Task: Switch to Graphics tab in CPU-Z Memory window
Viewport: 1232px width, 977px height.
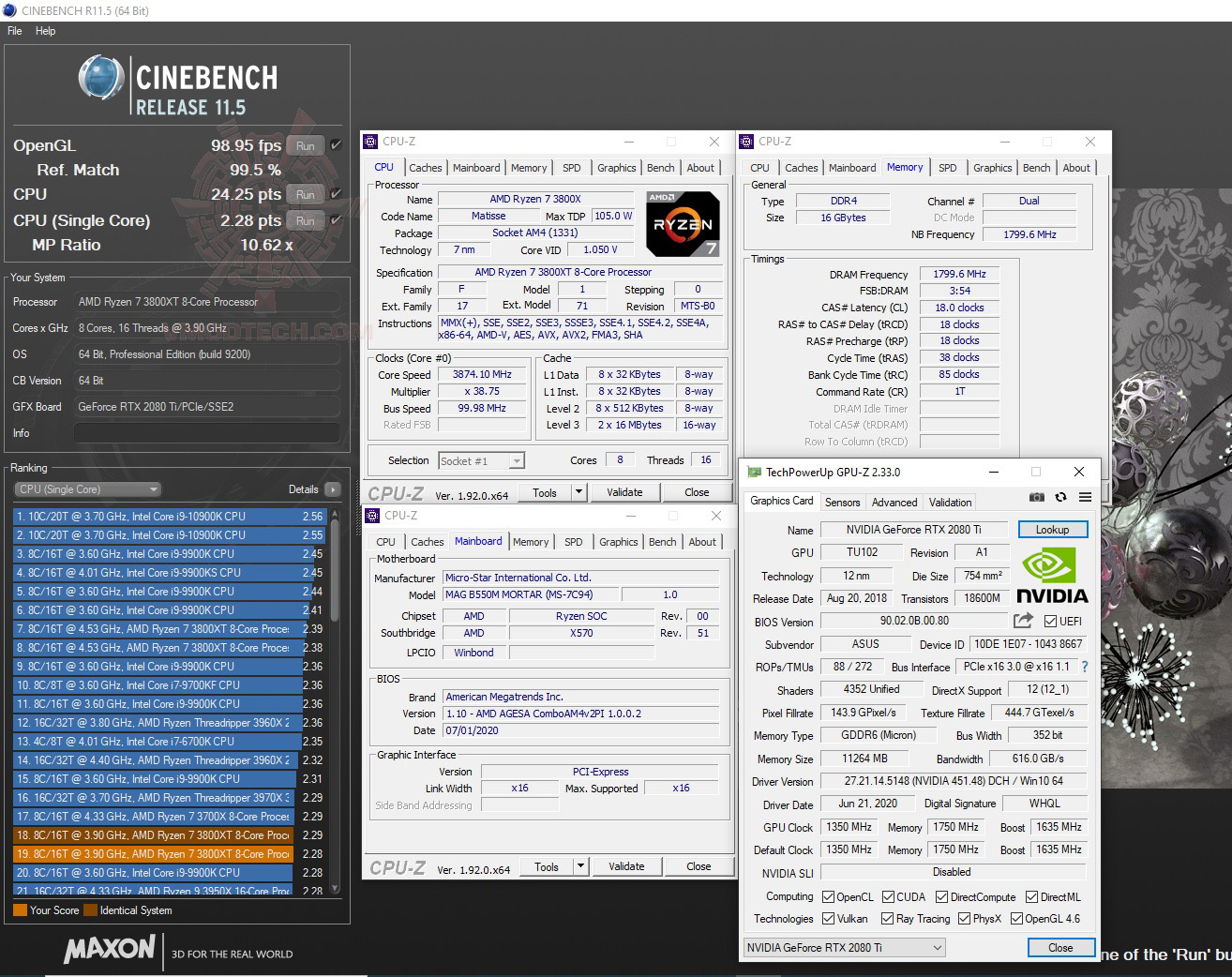Action: (992, 168)
